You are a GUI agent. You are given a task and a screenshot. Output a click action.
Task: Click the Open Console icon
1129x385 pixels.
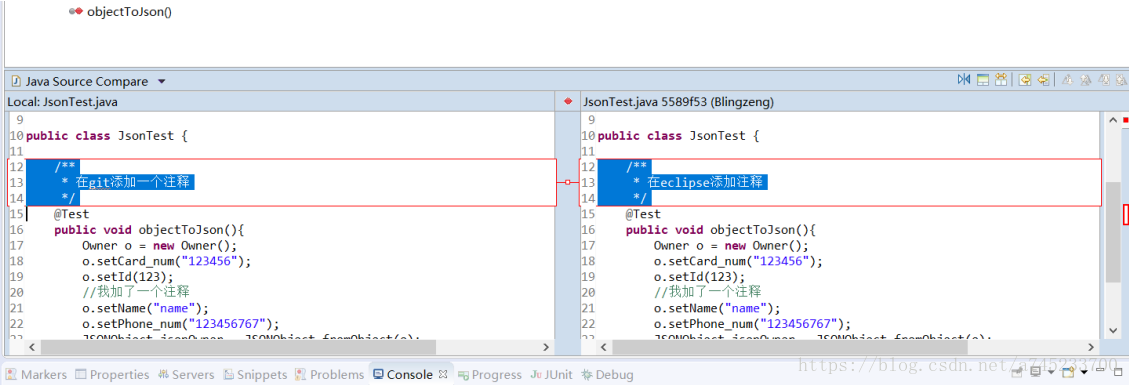pyautogui.click(x=1068, y=372)
